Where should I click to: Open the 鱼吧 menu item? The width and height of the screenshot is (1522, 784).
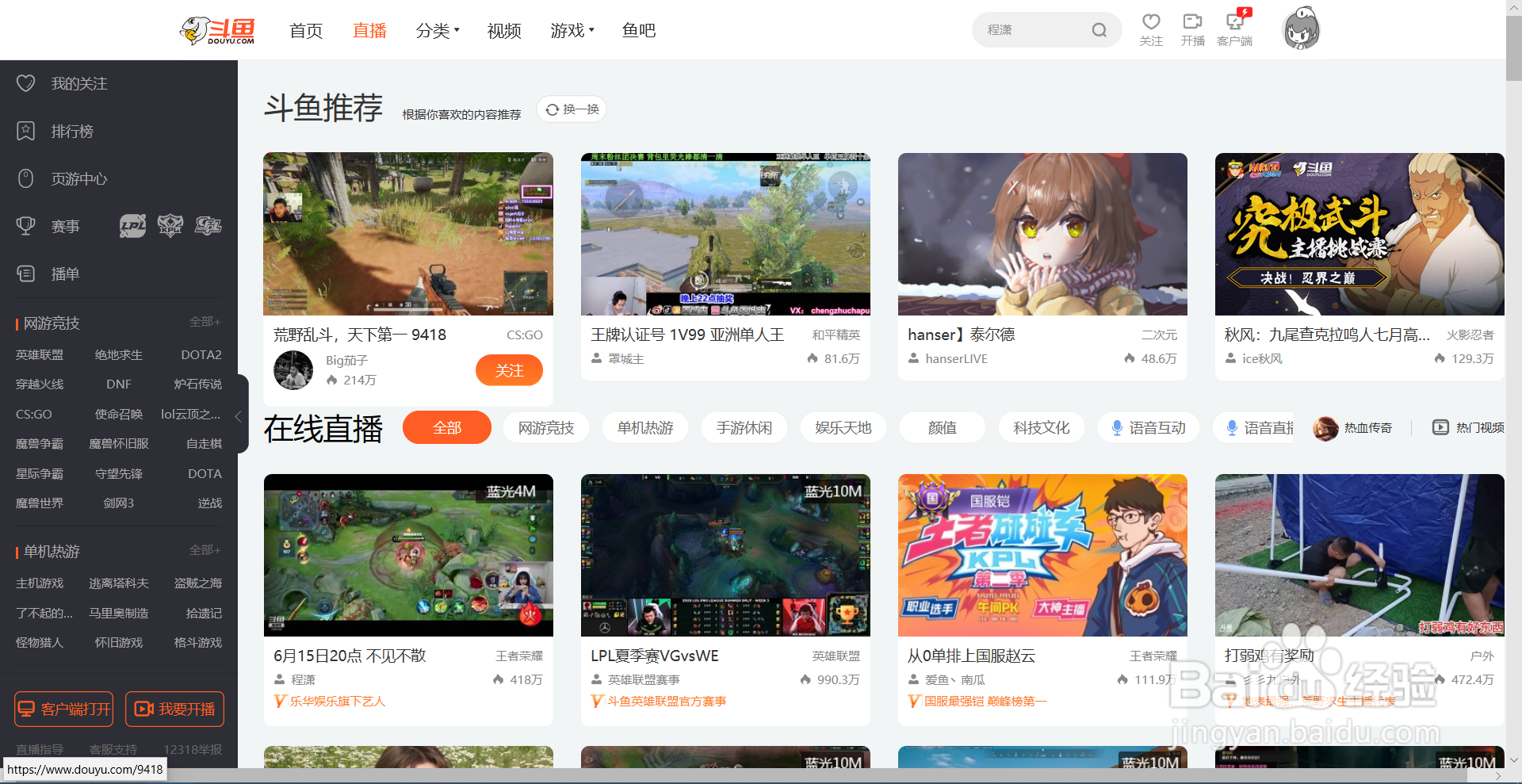(x=639, y=30)
